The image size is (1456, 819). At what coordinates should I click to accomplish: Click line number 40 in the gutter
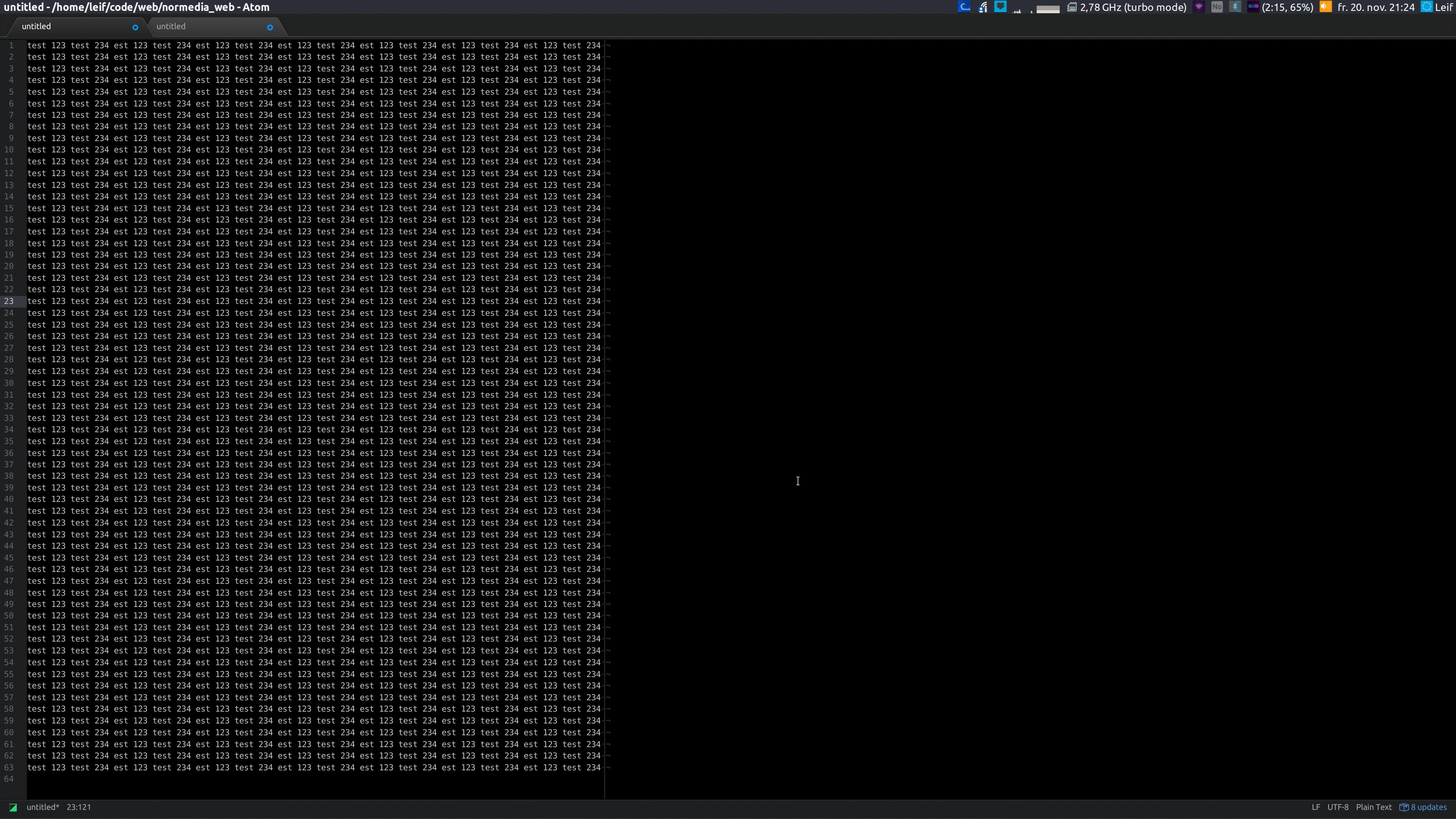9,499
